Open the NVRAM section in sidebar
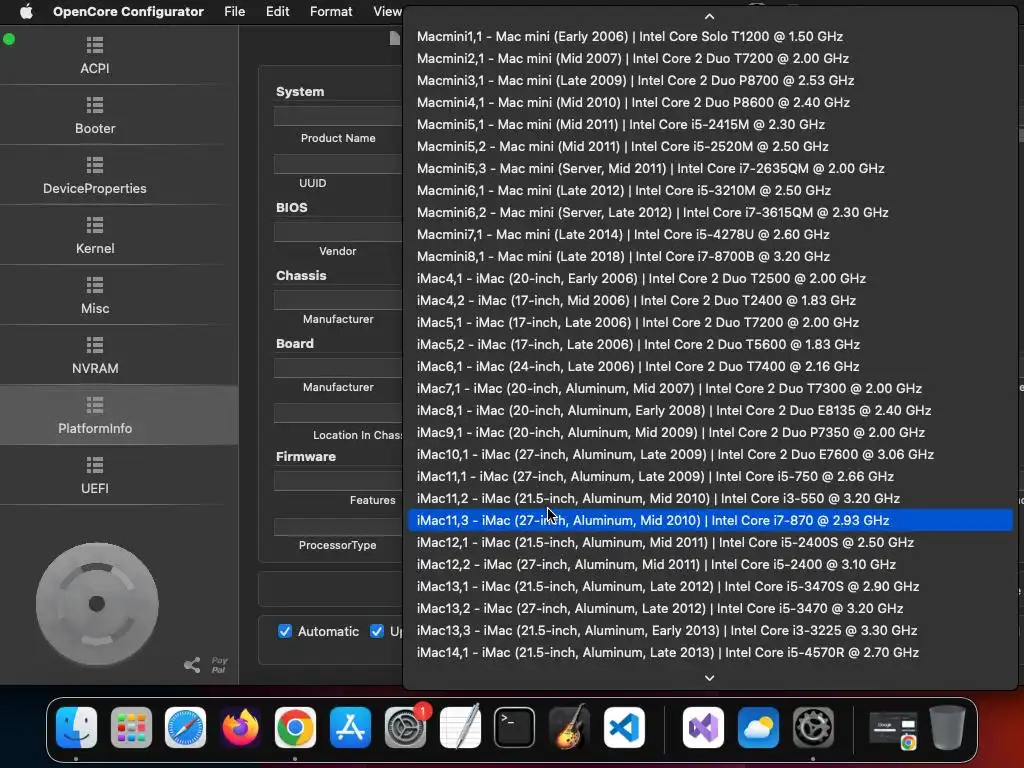Image resolution: width=1024 pixels, height=768 pixels. coord(95,356)
